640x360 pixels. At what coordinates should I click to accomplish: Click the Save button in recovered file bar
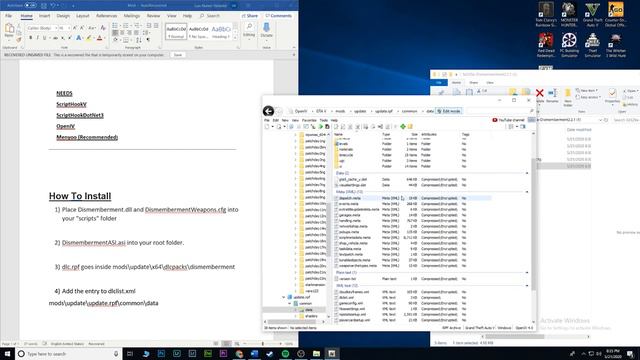point(178,55)
